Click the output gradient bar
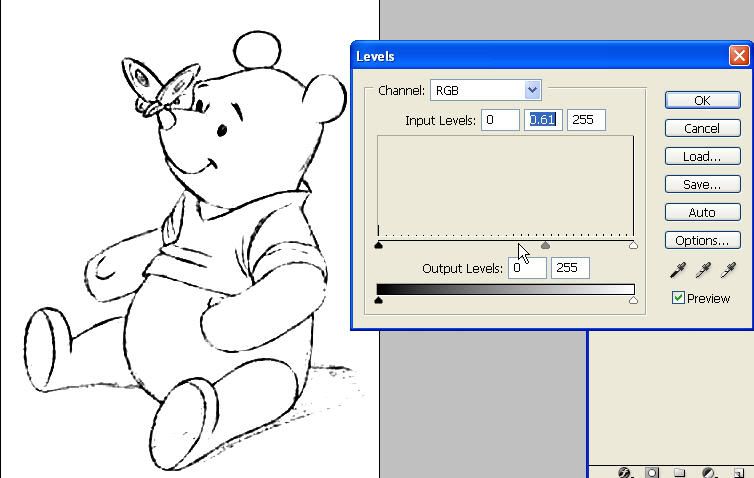This screenshot has height=478, width=754. point(505,289)
